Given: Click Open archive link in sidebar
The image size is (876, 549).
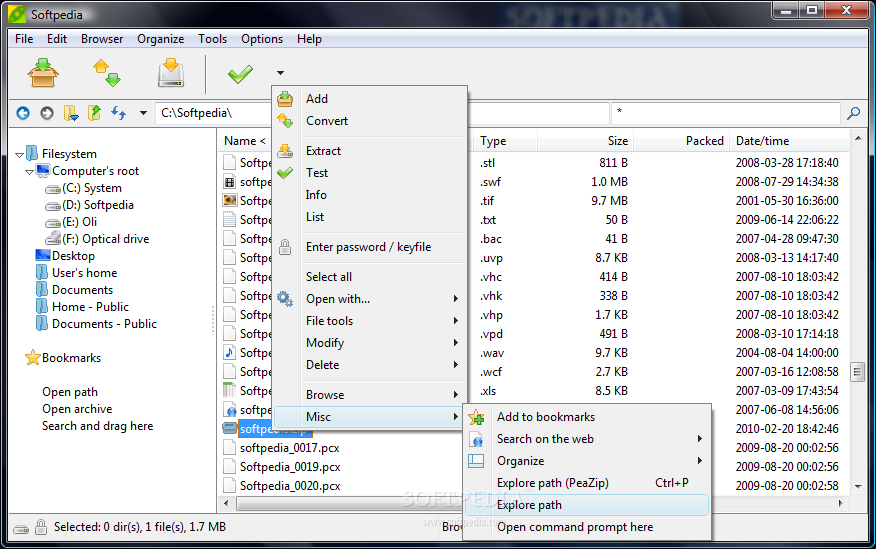Looking at the screenshot, I should point(77,409).
